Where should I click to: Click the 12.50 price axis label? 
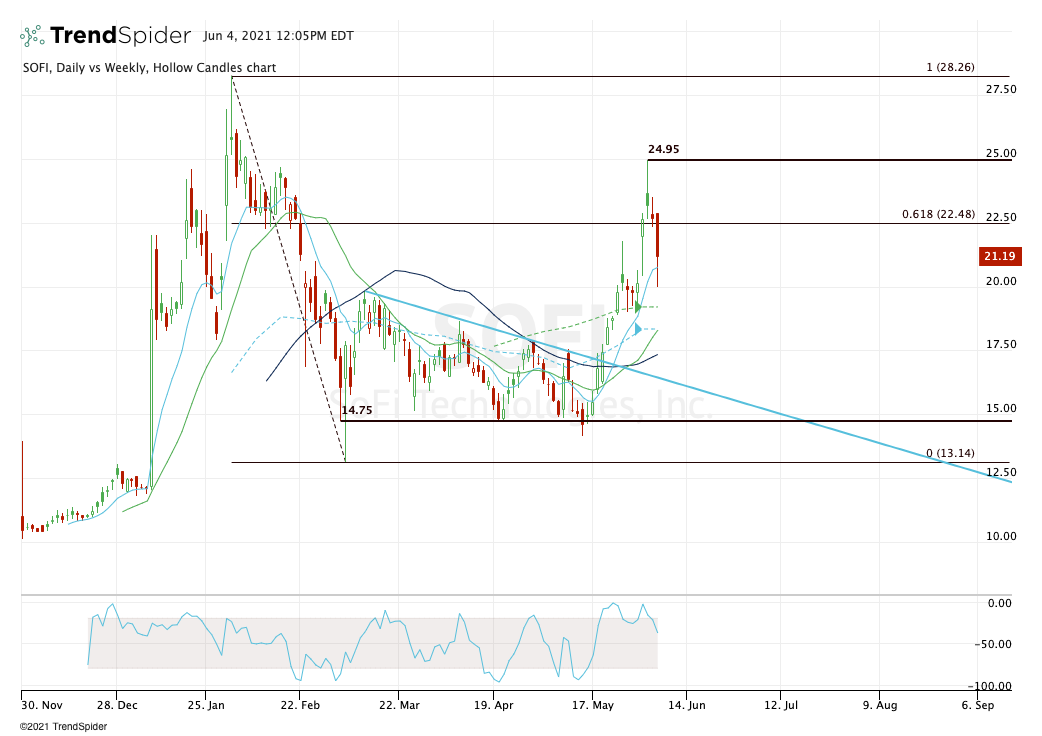tap(1001, 472)
